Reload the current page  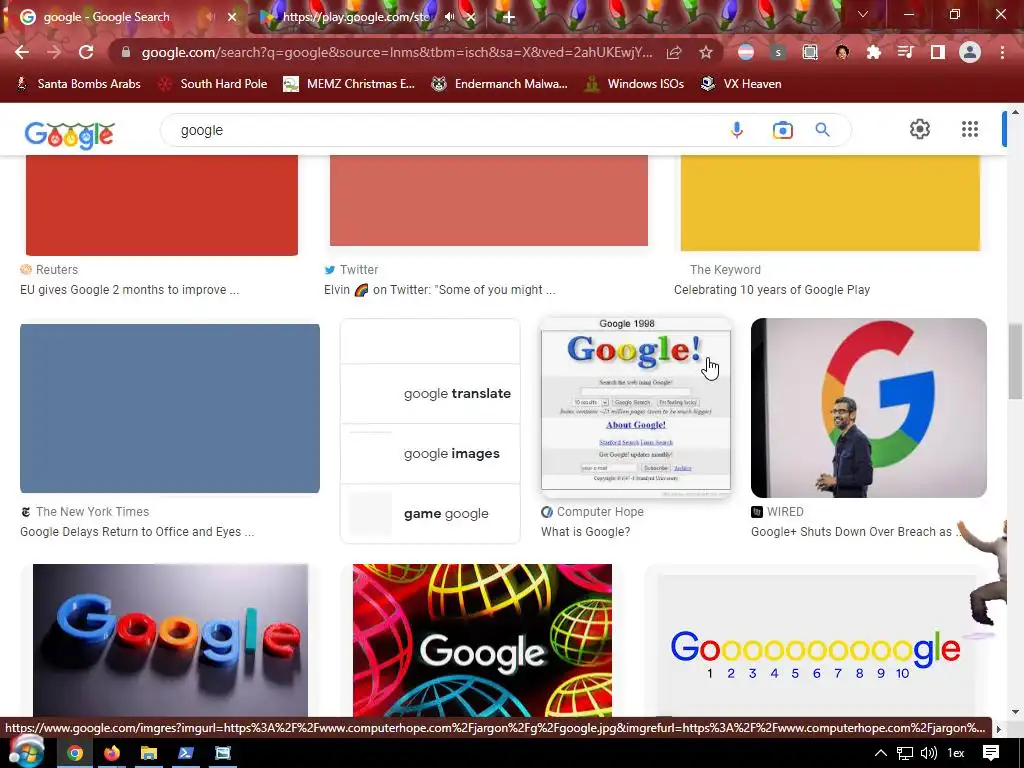coord(86,52)
